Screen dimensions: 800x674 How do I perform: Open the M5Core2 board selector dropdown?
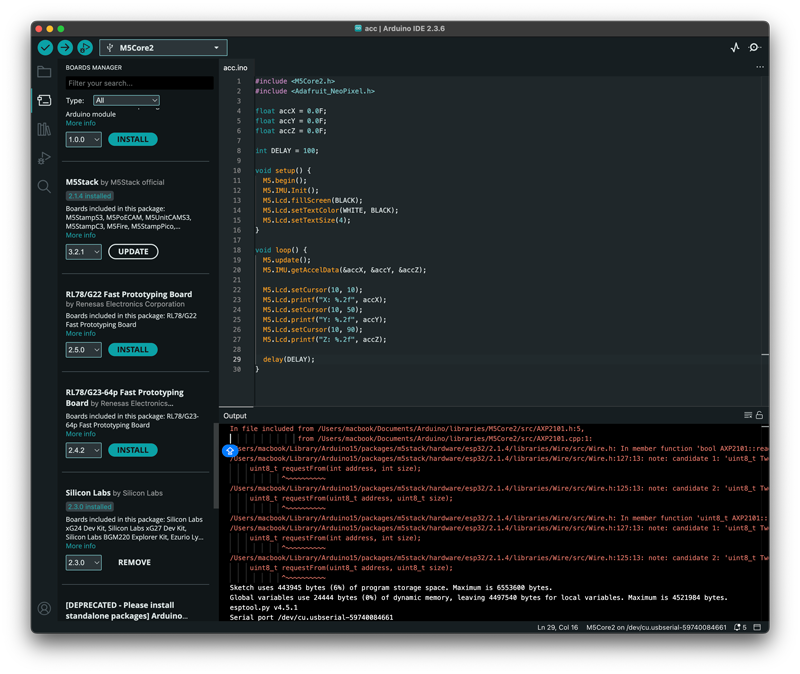click(163, 47)
